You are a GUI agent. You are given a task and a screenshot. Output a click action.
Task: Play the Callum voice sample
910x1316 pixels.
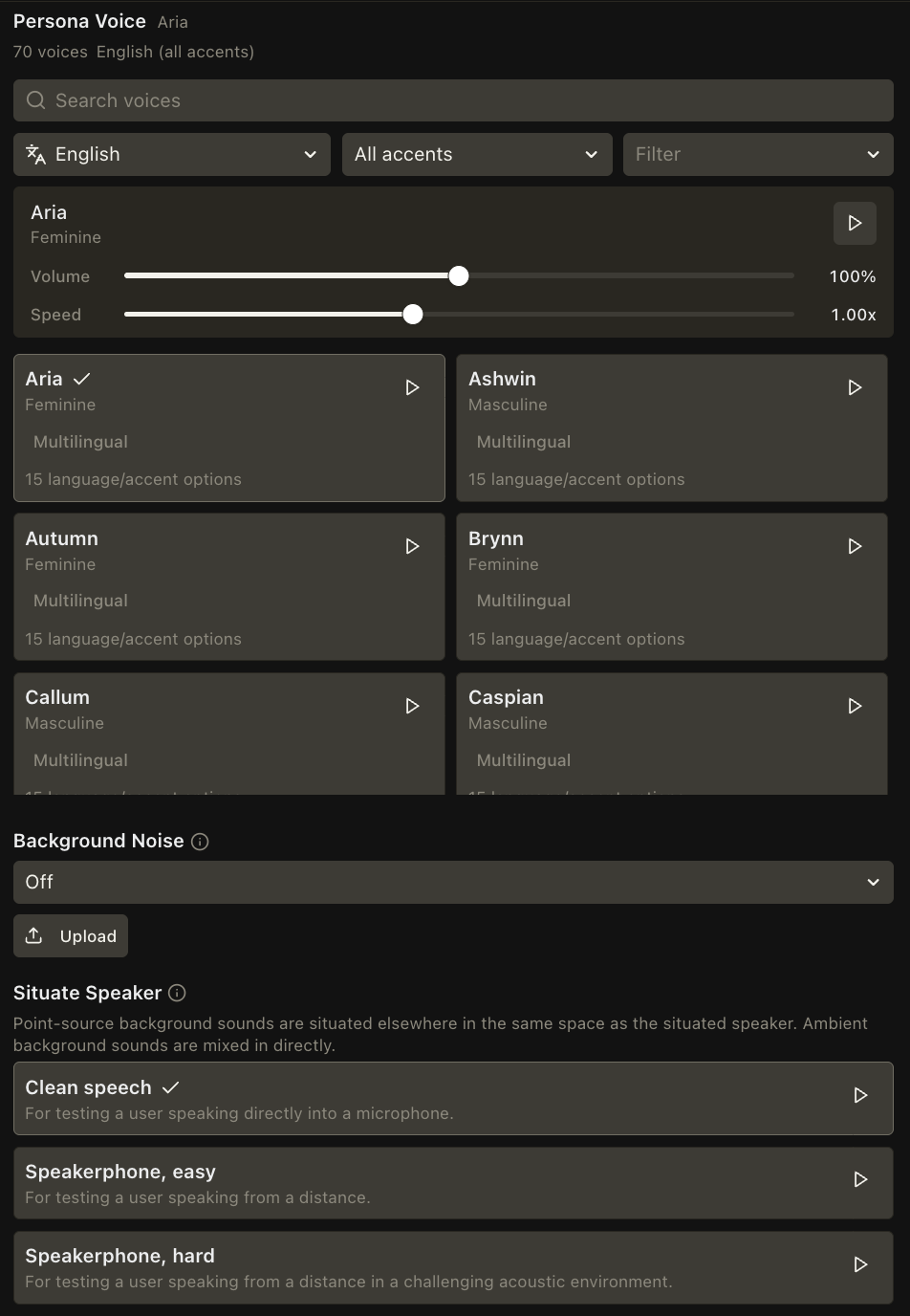[x=412, y=706]
